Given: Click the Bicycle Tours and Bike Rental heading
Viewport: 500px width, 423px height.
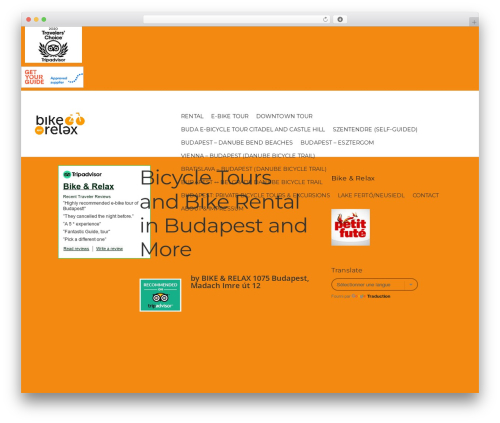Looking at the screenshot, I should point(224,213).
